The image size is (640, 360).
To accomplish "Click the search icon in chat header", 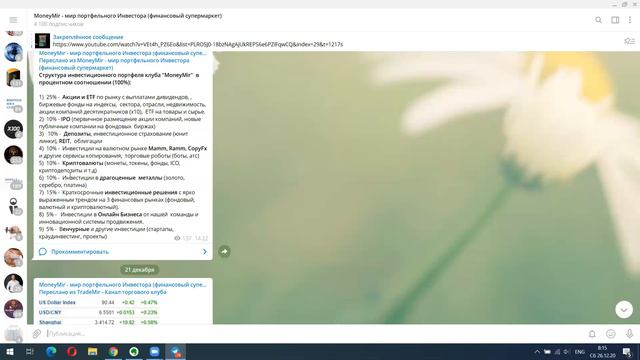I will 598,20.
